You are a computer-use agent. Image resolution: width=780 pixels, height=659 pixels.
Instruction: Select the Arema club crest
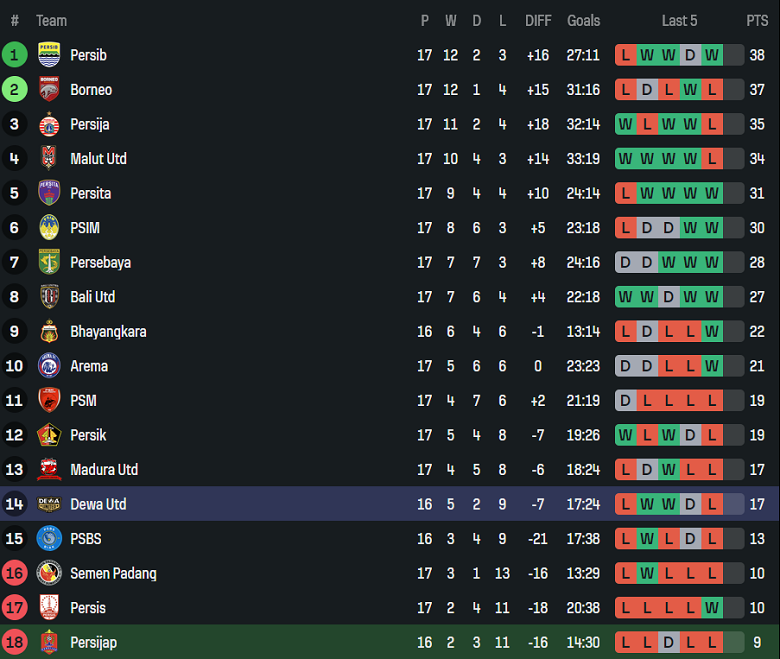coord(49,366)
